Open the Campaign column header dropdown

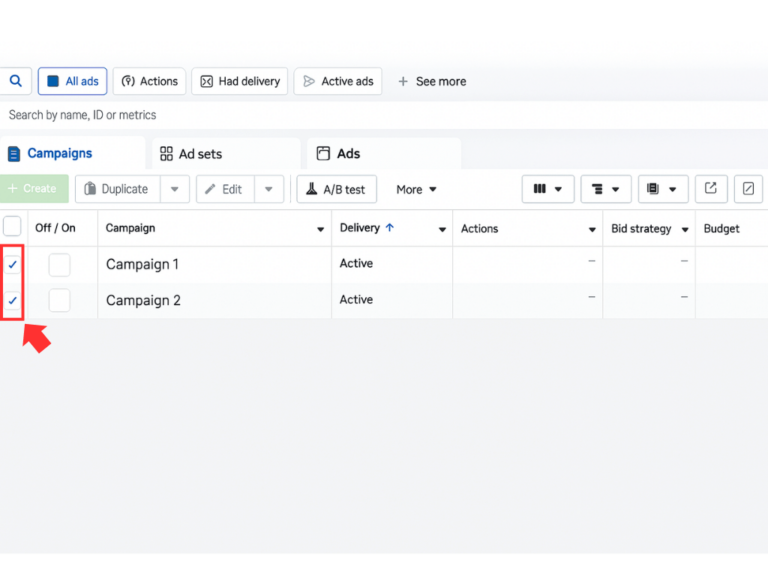point(320,229)
